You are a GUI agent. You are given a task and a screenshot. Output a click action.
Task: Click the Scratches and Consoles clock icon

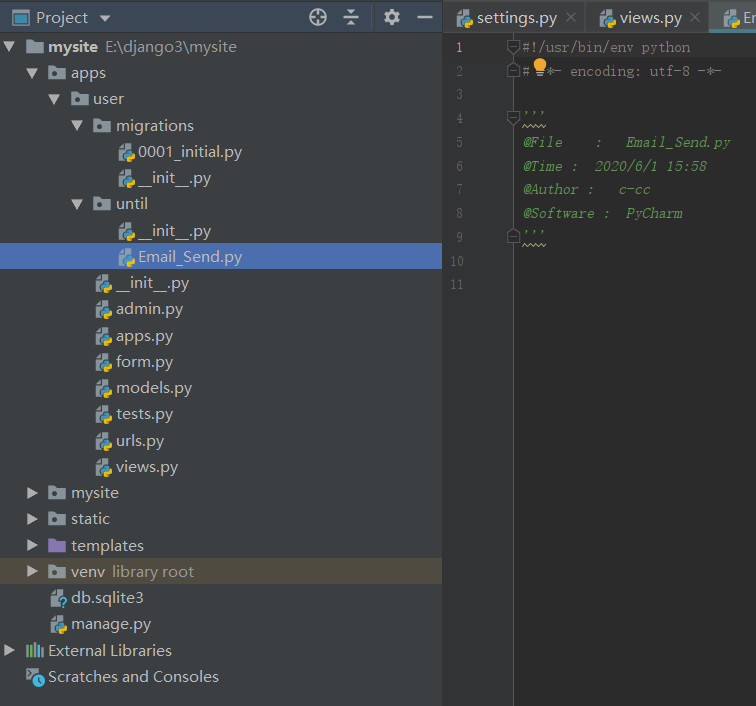click(35, 678)
